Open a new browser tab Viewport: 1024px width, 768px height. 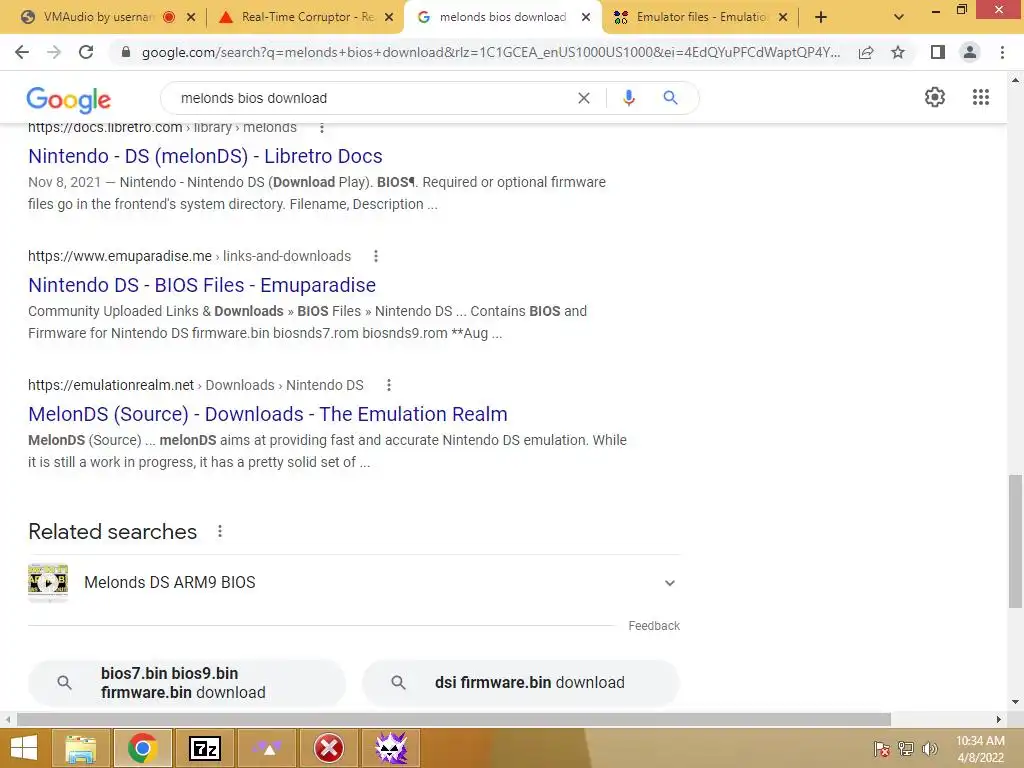point(821,18)
